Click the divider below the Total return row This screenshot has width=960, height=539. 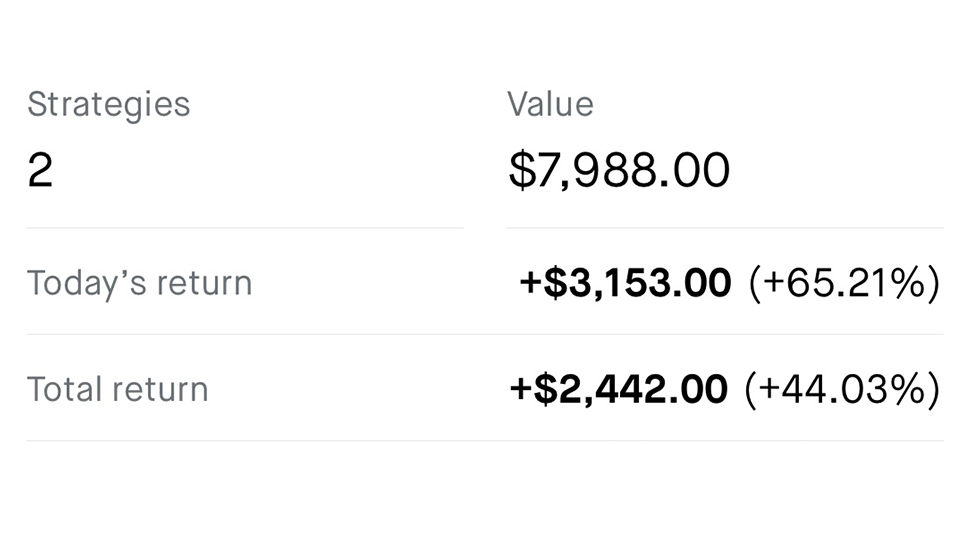click(x=485, y=440)
